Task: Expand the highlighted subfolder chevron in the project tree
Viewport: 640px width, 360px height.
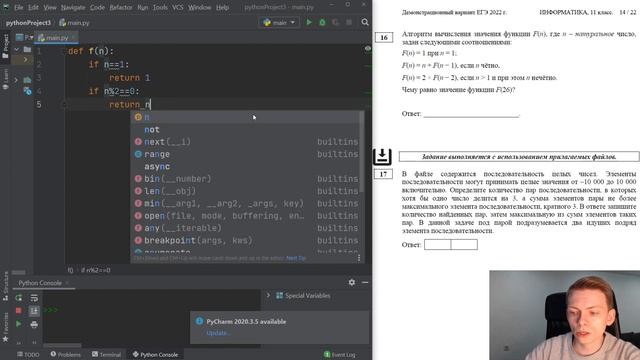Action: click(x=25, y=60)
